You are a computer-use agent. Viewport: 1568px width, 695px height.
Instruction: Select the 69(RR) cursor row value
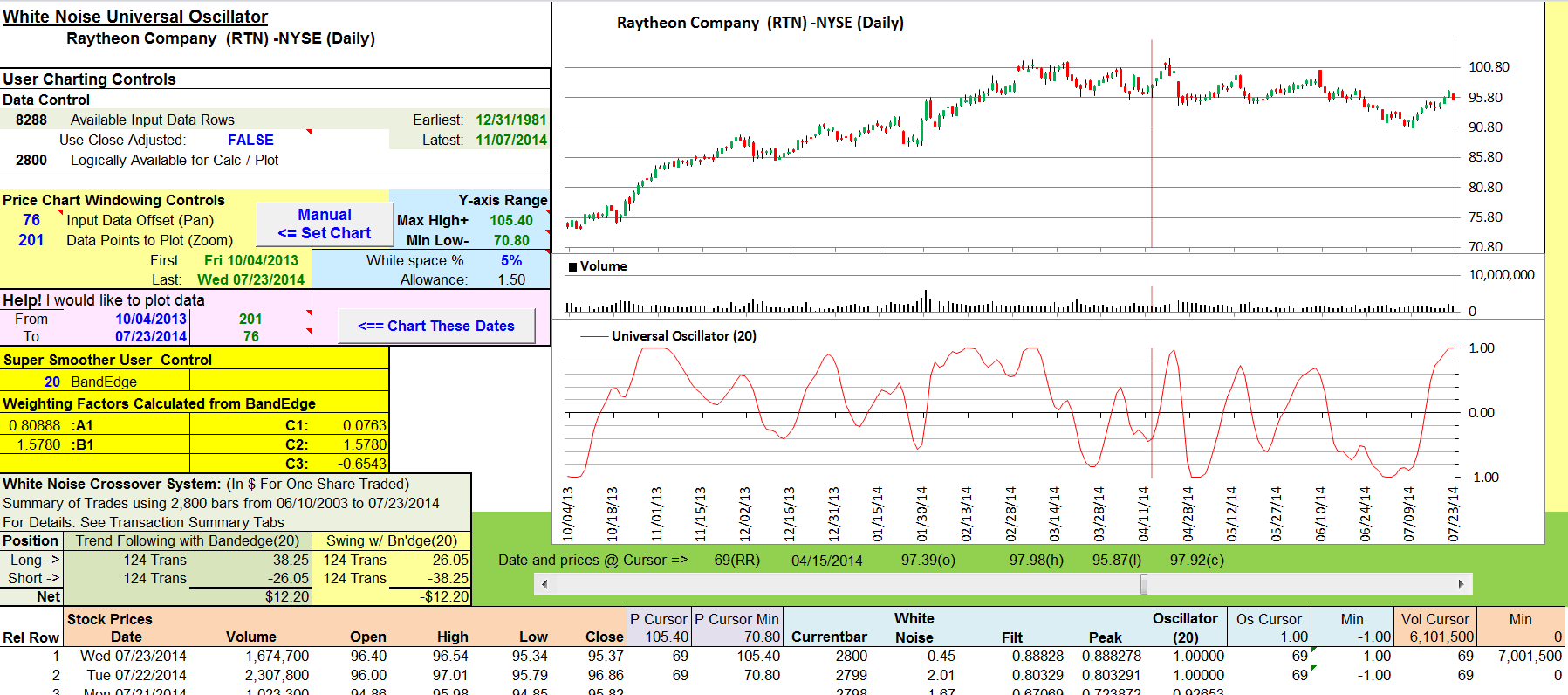click(736, 560)
